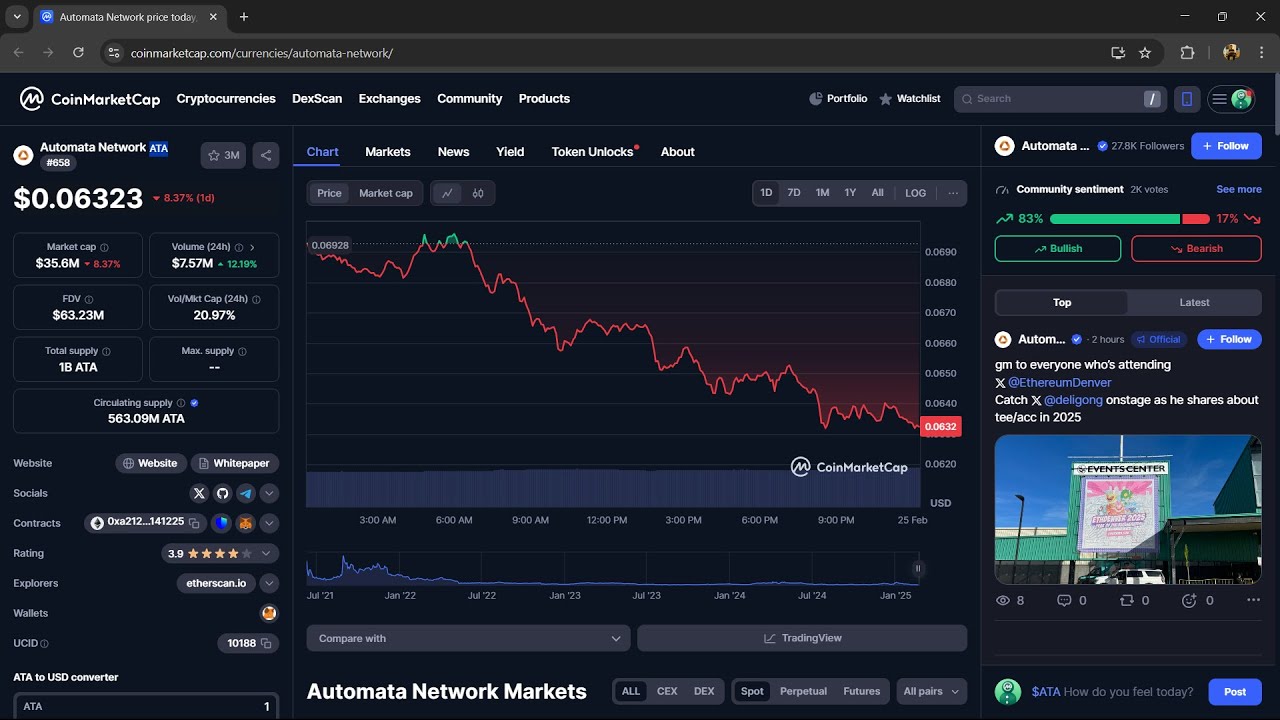This screenshot has width=1280, height=720.
Task: Open the TradingView chart button
Action: (x=802, y=638)
